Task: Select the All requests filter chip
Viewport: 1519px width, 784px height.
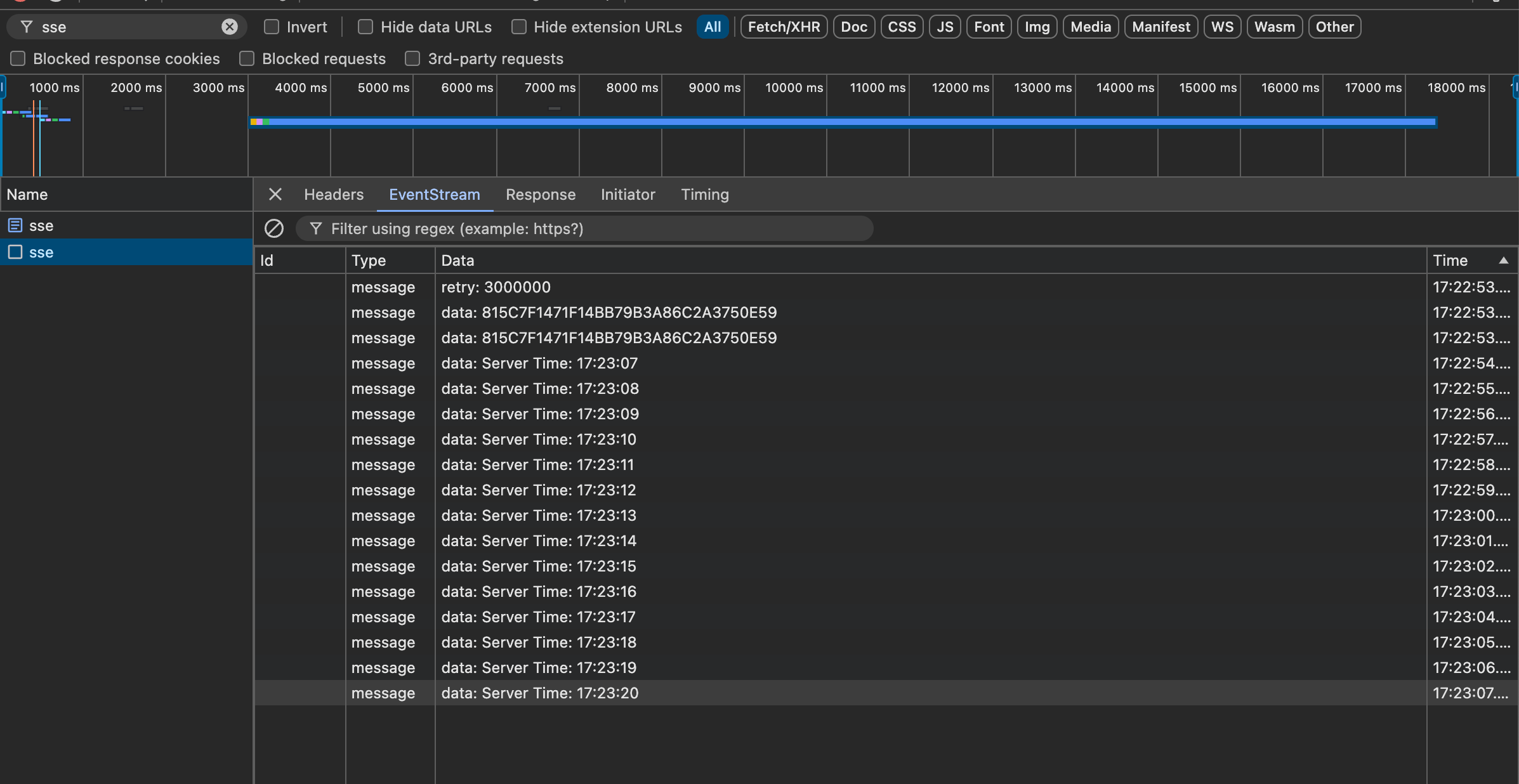Action: [x=712, y=27]
